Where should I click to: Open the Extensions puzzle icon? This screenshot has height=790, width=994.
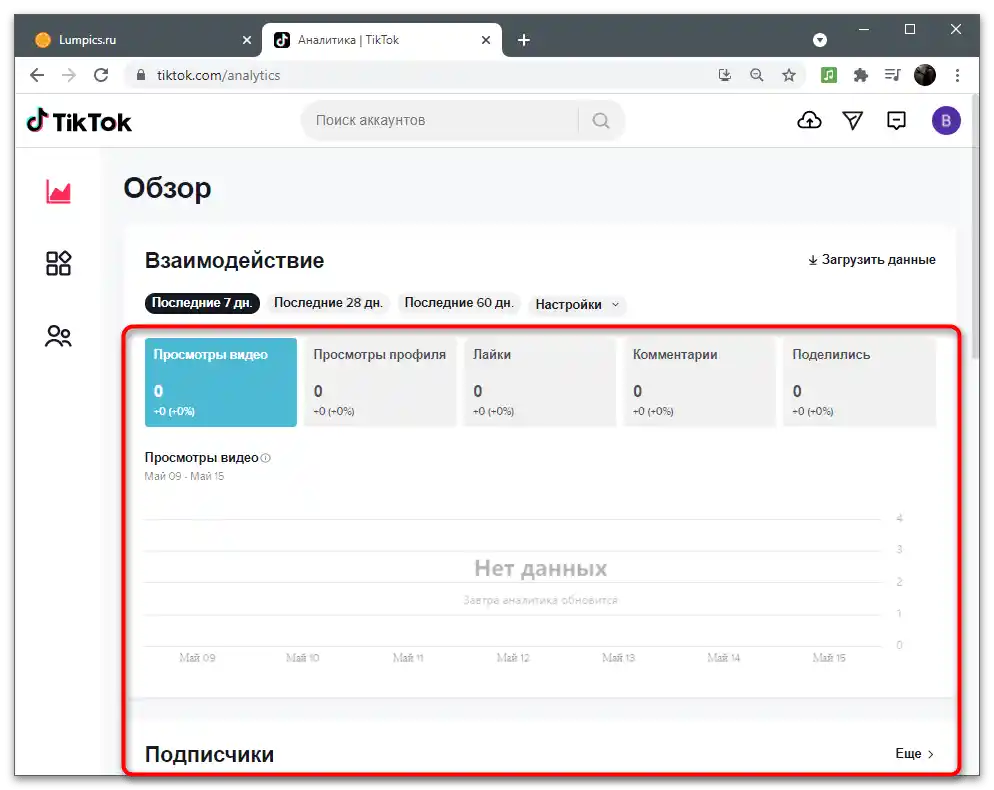point(860,75)
